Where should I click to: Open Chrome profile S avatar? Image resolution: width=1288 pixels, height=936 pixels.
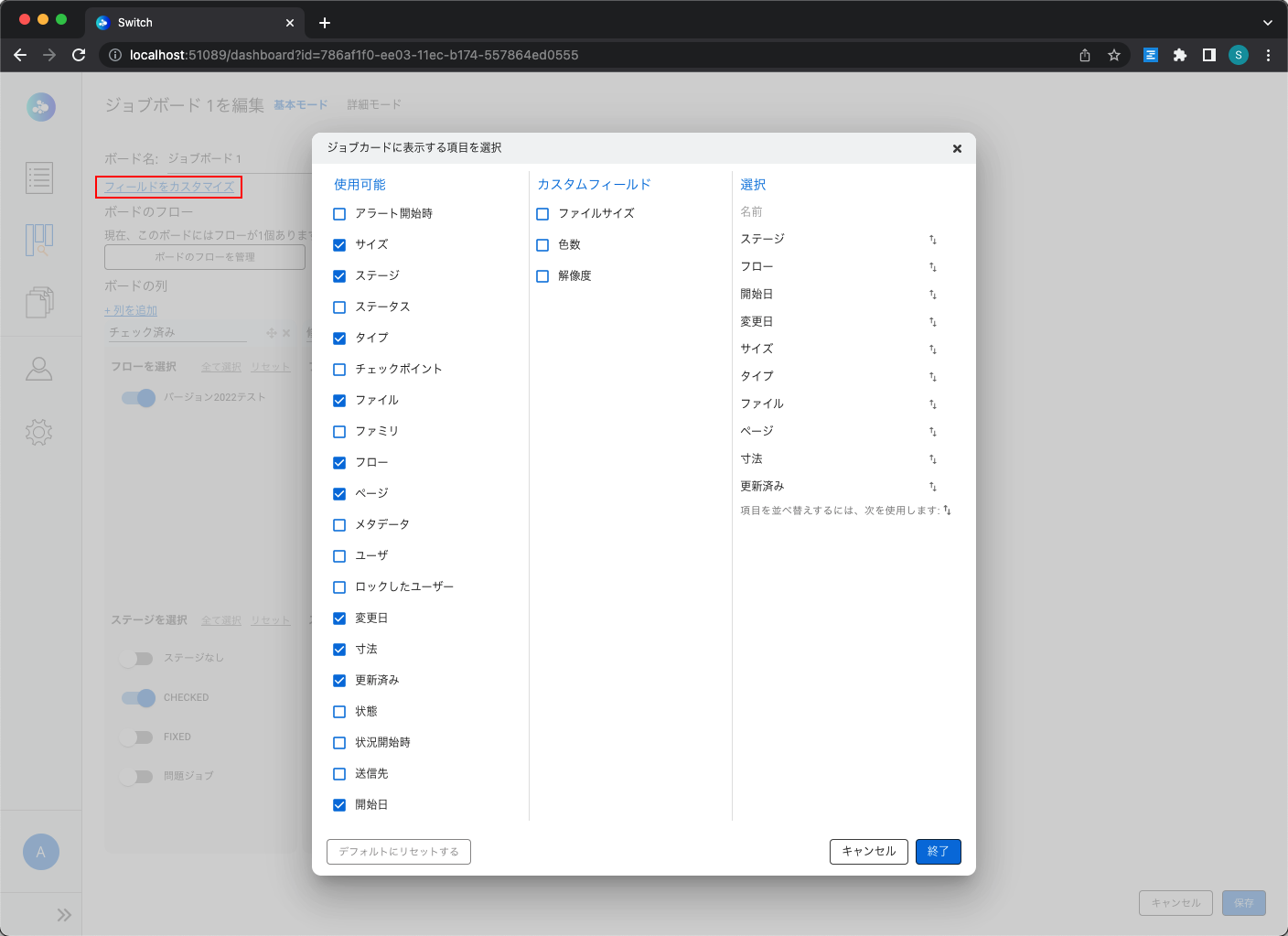click(x=1239, y=55)
